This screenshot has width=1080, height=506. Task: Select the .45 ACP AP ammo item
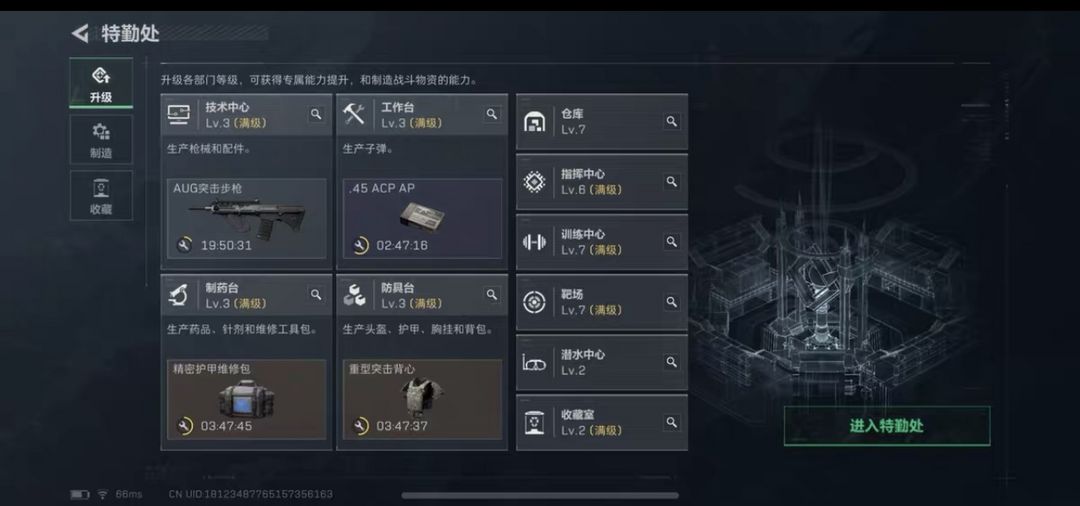[422, 219]
